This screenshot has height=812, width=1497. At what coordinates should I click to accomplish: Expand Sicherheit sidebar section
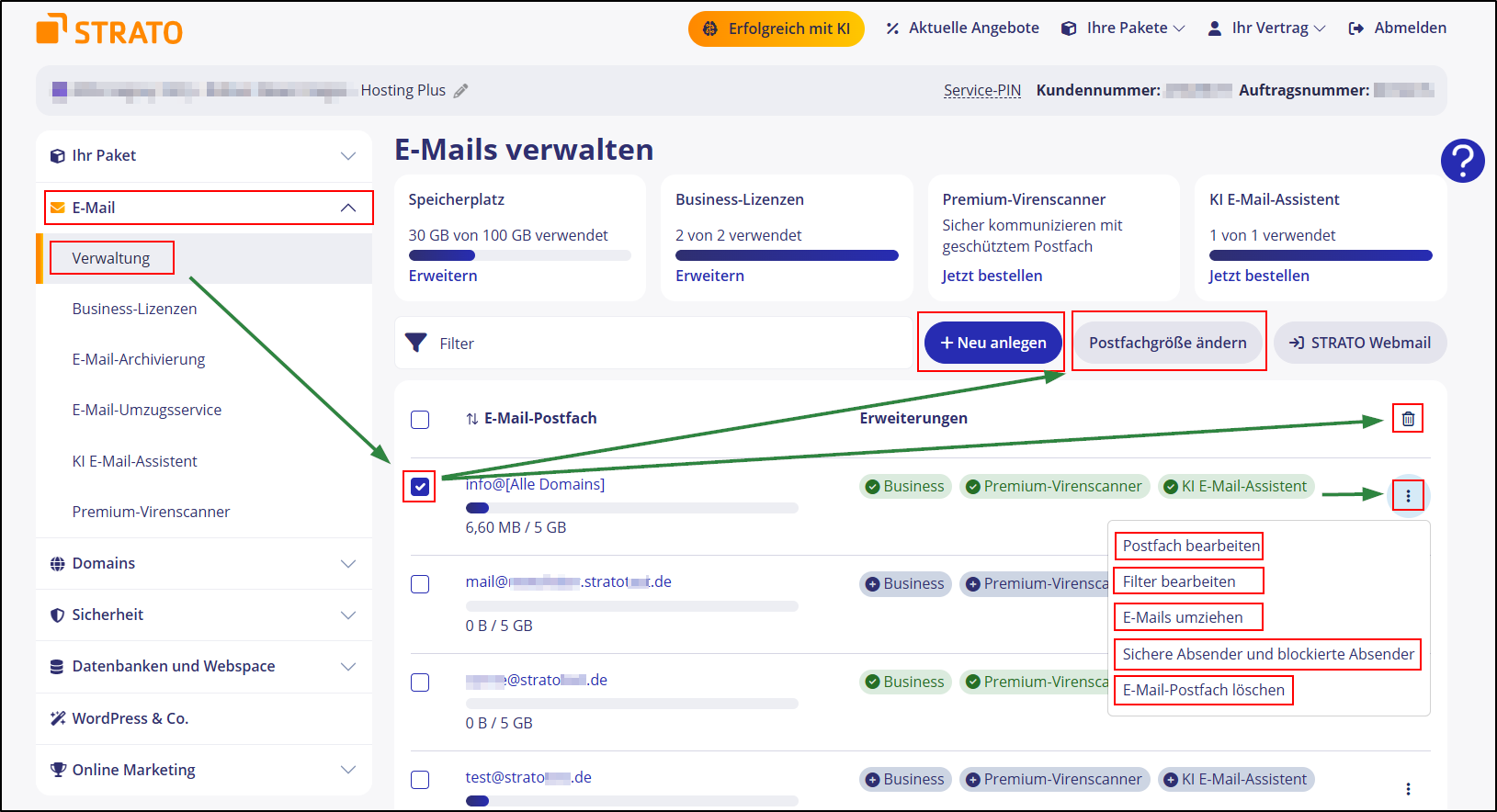[204, 615]
